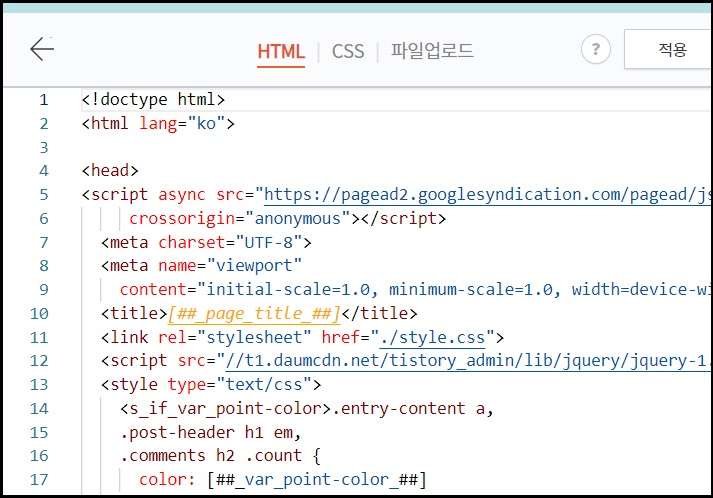Switch to the CSS tab

[348, 51]
